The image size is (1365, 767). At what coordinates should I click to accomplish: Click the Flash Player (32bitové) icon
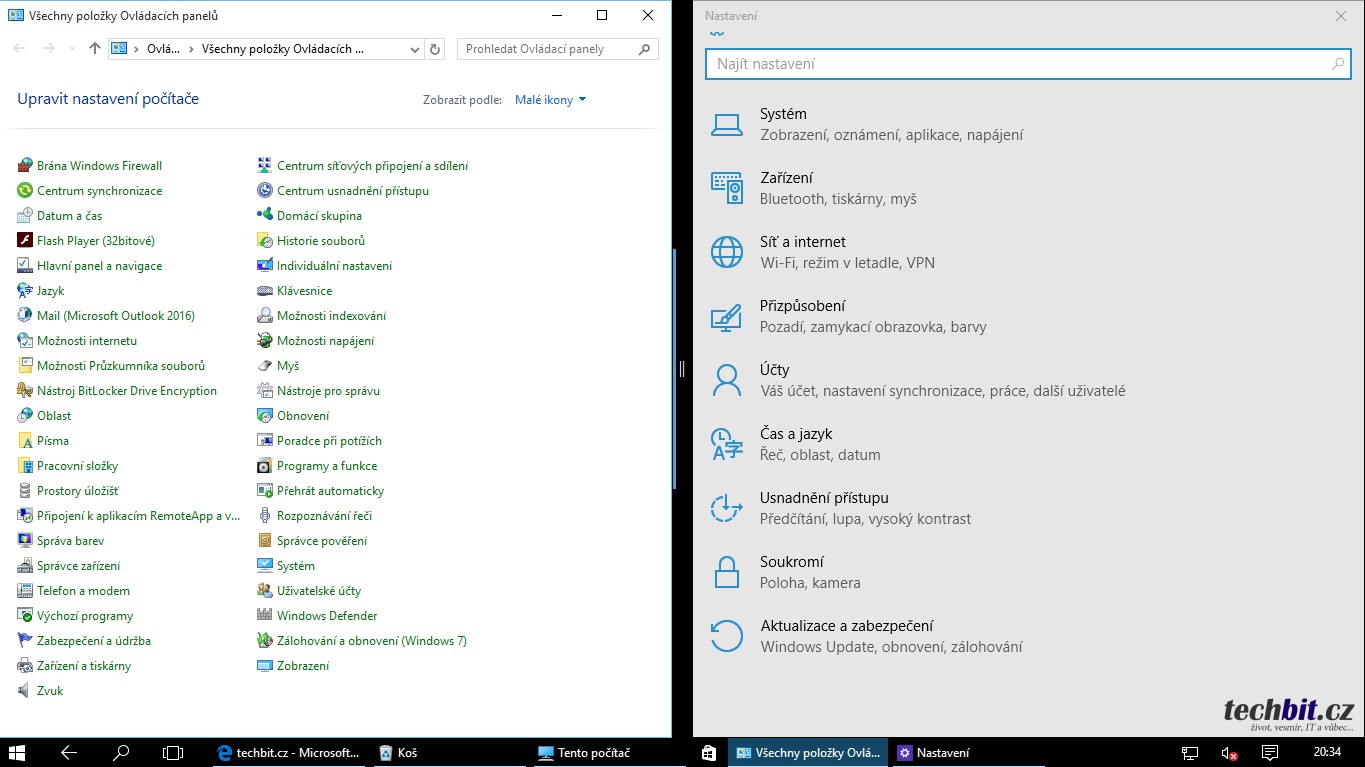pyautogui.click(x=25, y=241)
